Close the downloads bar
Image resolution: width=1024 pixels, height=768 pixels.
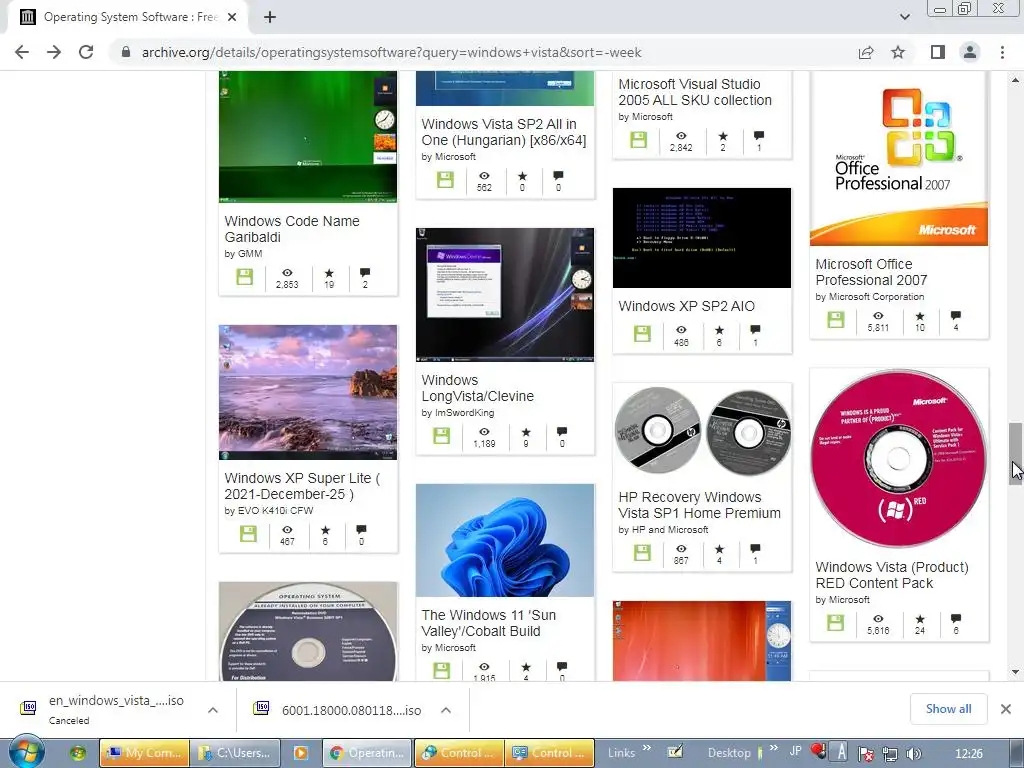pyautogui.click(x=1006, y=709)
